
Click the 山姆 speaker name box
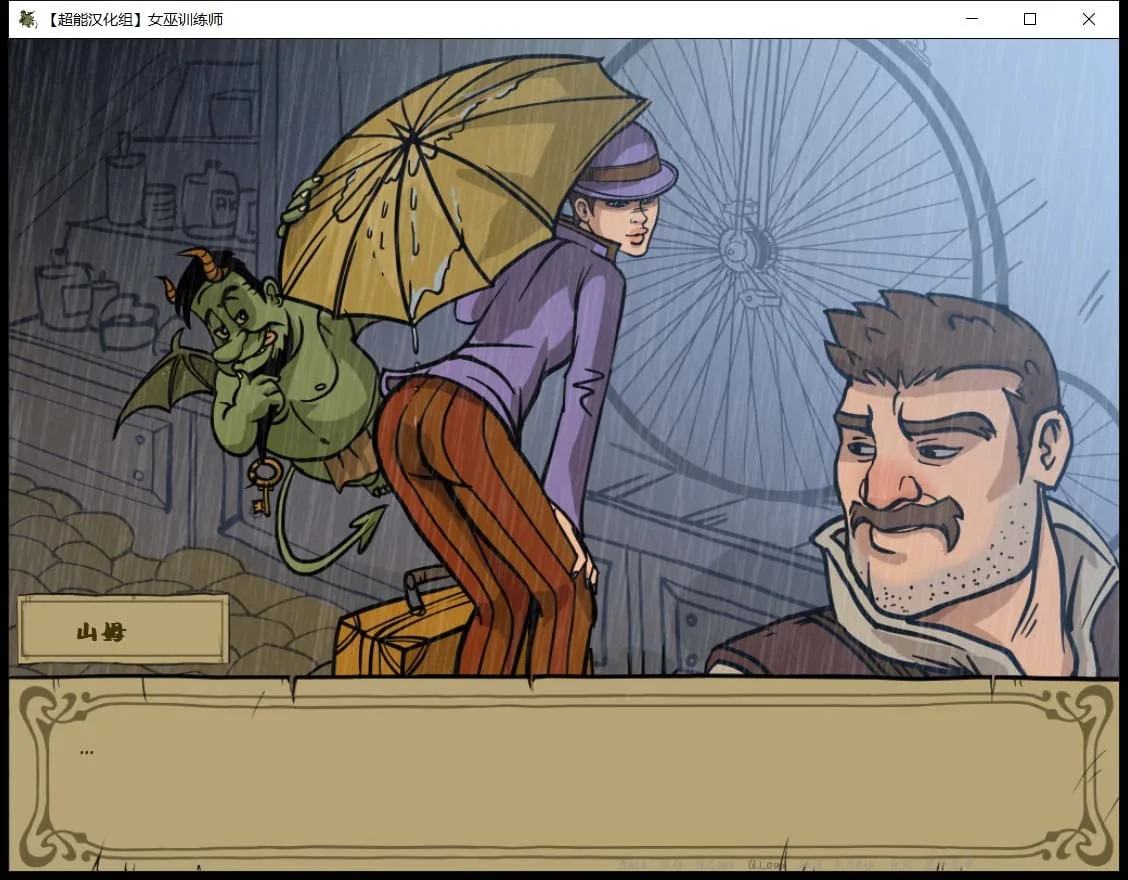coord(123,629)
